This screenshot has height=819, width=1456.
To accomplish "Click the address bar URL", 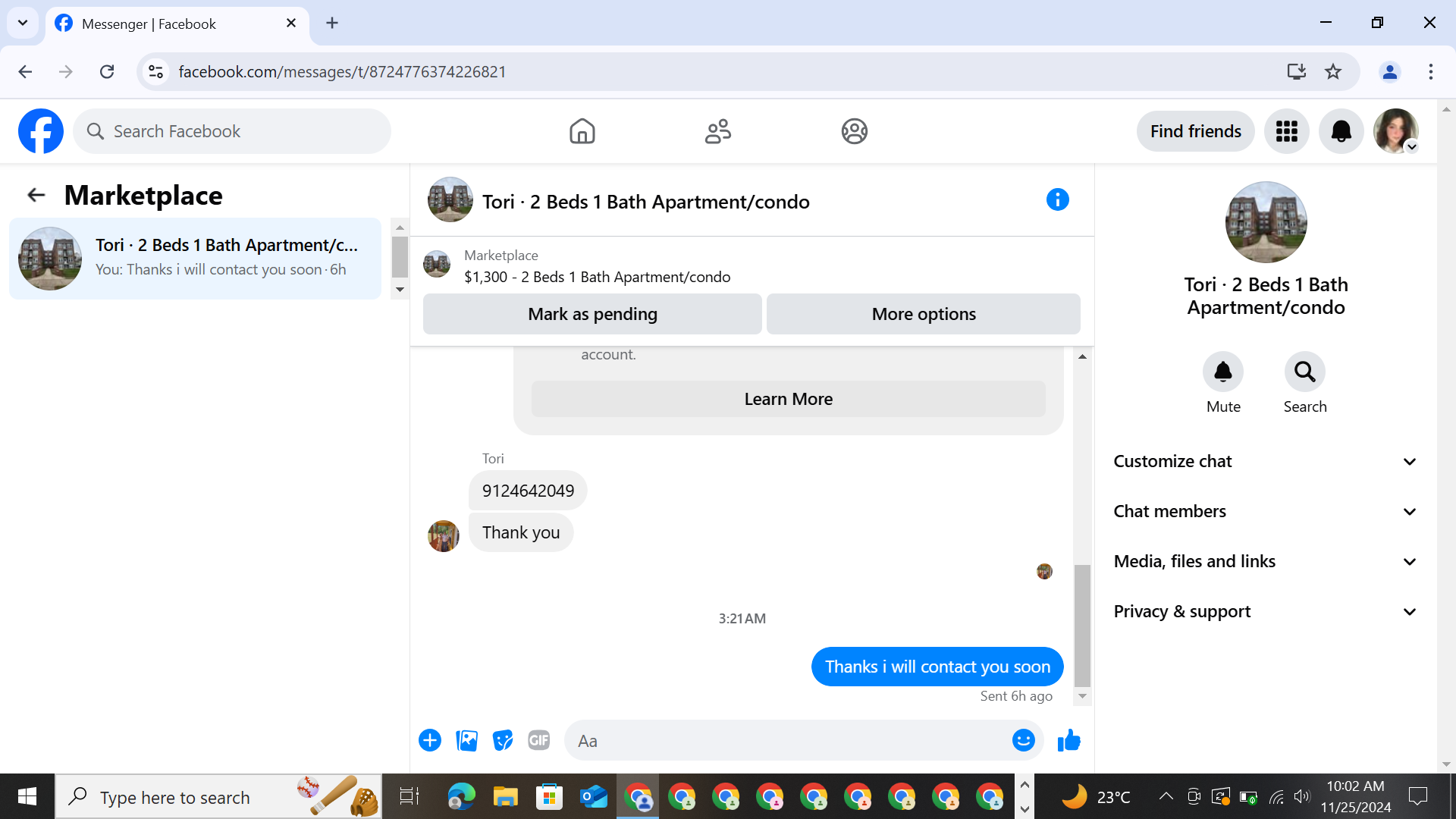I will 342,71.
